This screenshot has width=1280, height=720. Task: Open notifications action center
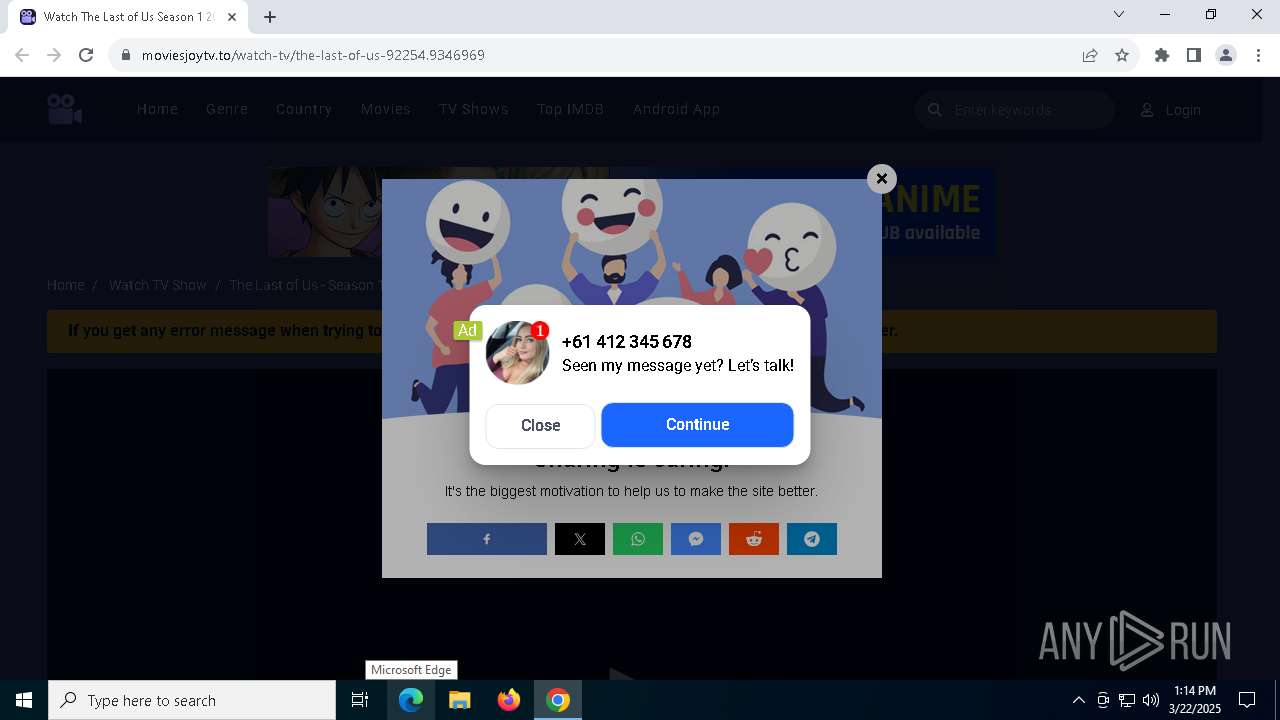click(1247, 700)
